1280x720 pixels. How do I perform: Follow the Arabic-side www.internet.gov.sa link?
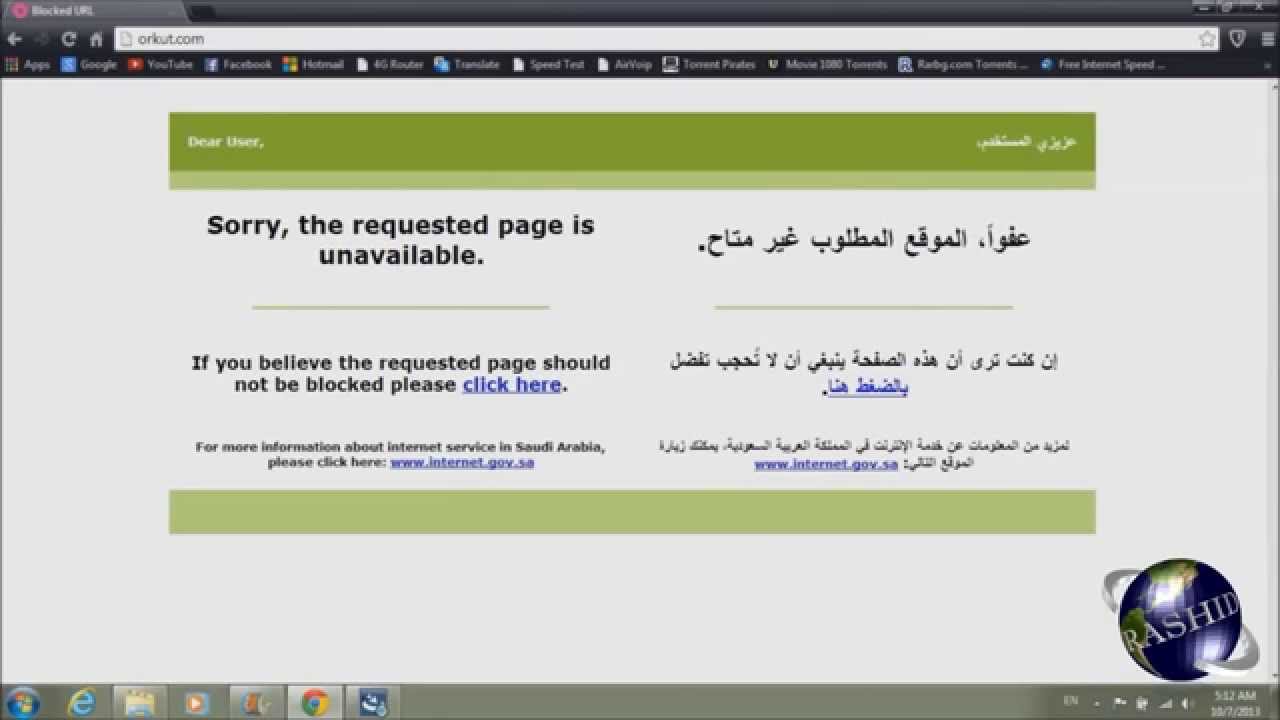[x=826, y=465]
